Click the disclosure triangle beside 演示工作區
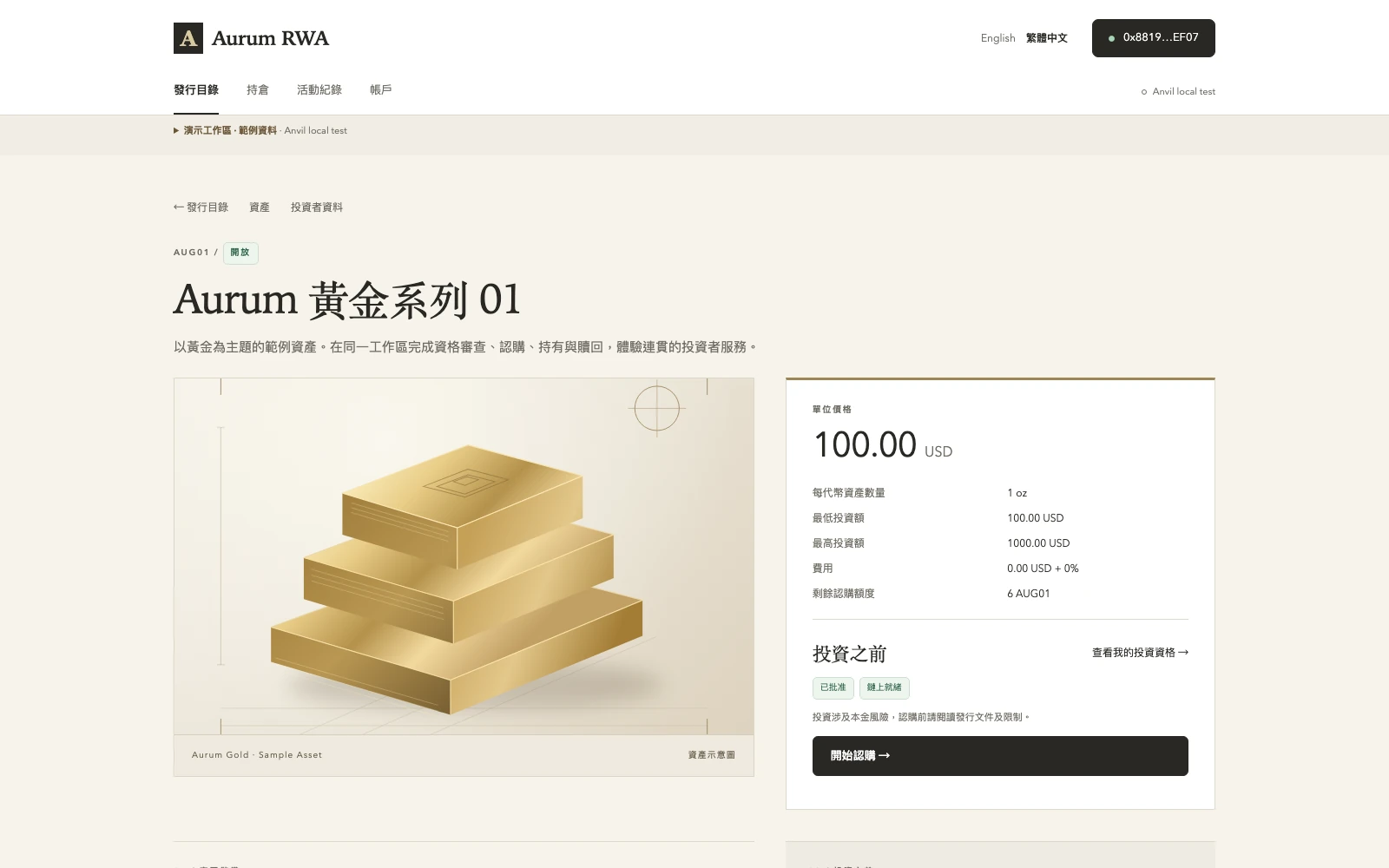This screenshot has height=868, width=1389. tap(176, 131)
